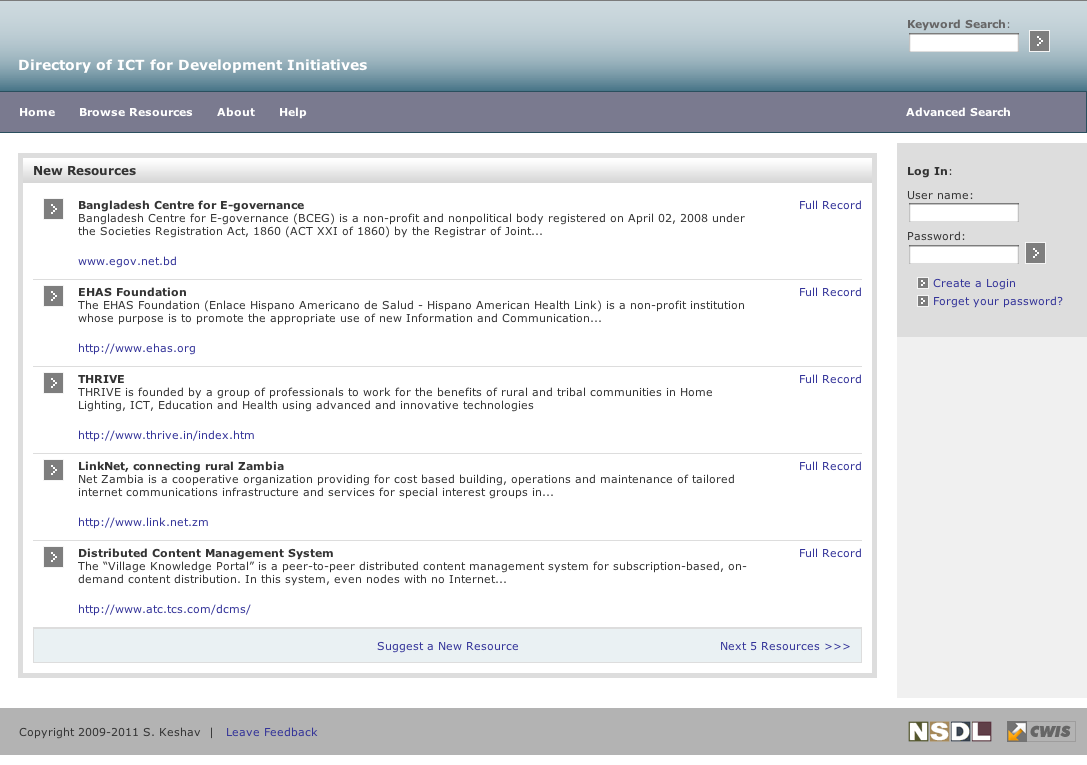Go to Next 5 Resources
Screen dimensions: 1087x765
click(785, 646)
